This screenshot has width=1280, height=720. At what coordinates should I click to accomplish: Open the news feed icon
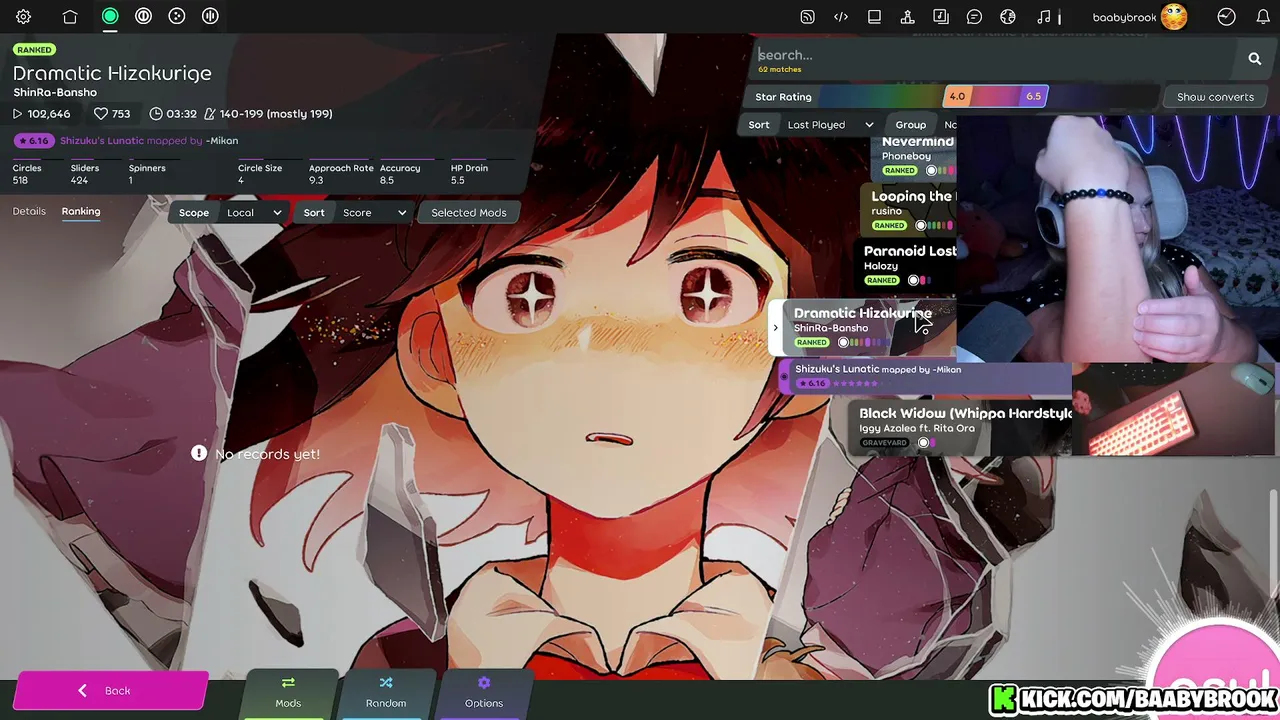point(807,17)
